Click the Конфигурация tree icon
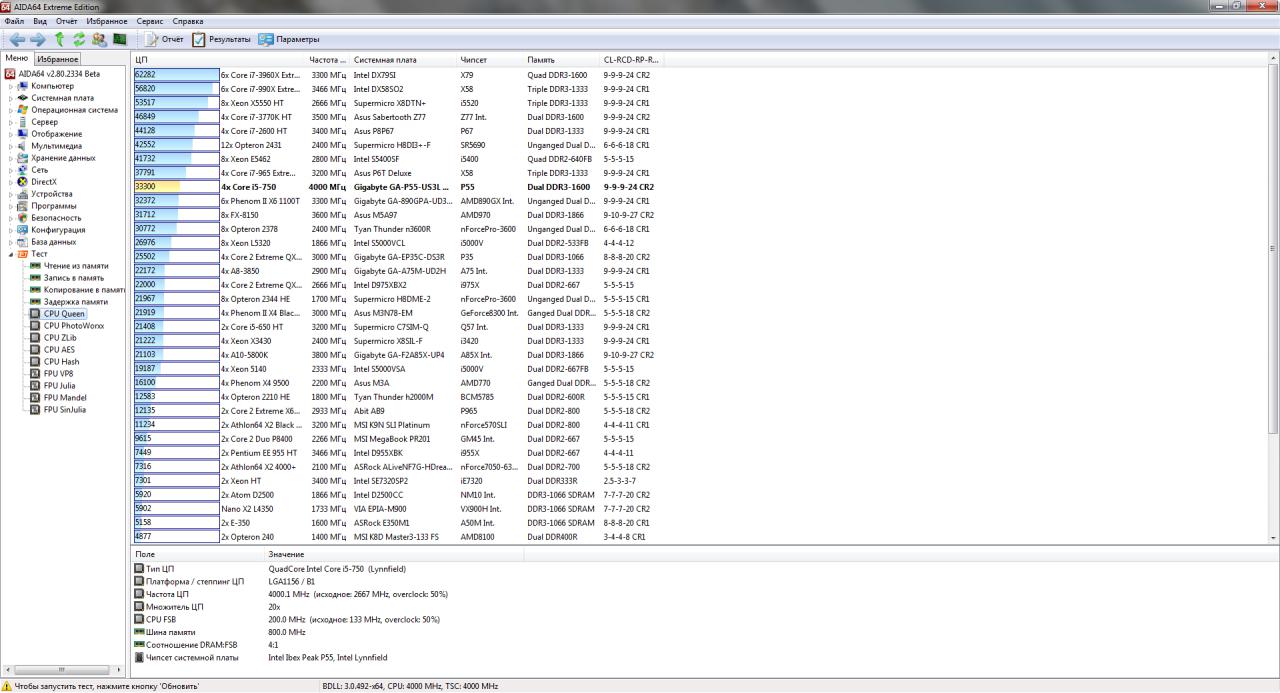 pyautogui.click(x=23, y=230)
